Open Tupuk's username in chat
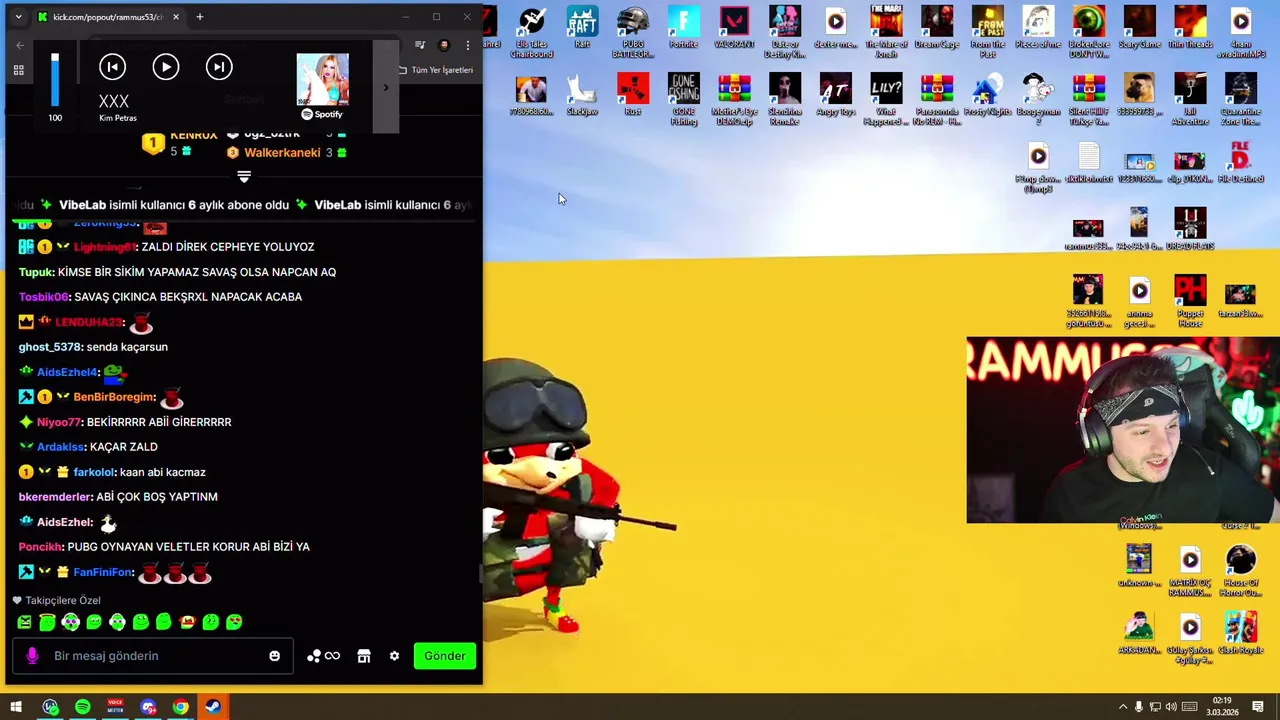The height and width of the screenshot is (720, 1280). pos(36,272)
